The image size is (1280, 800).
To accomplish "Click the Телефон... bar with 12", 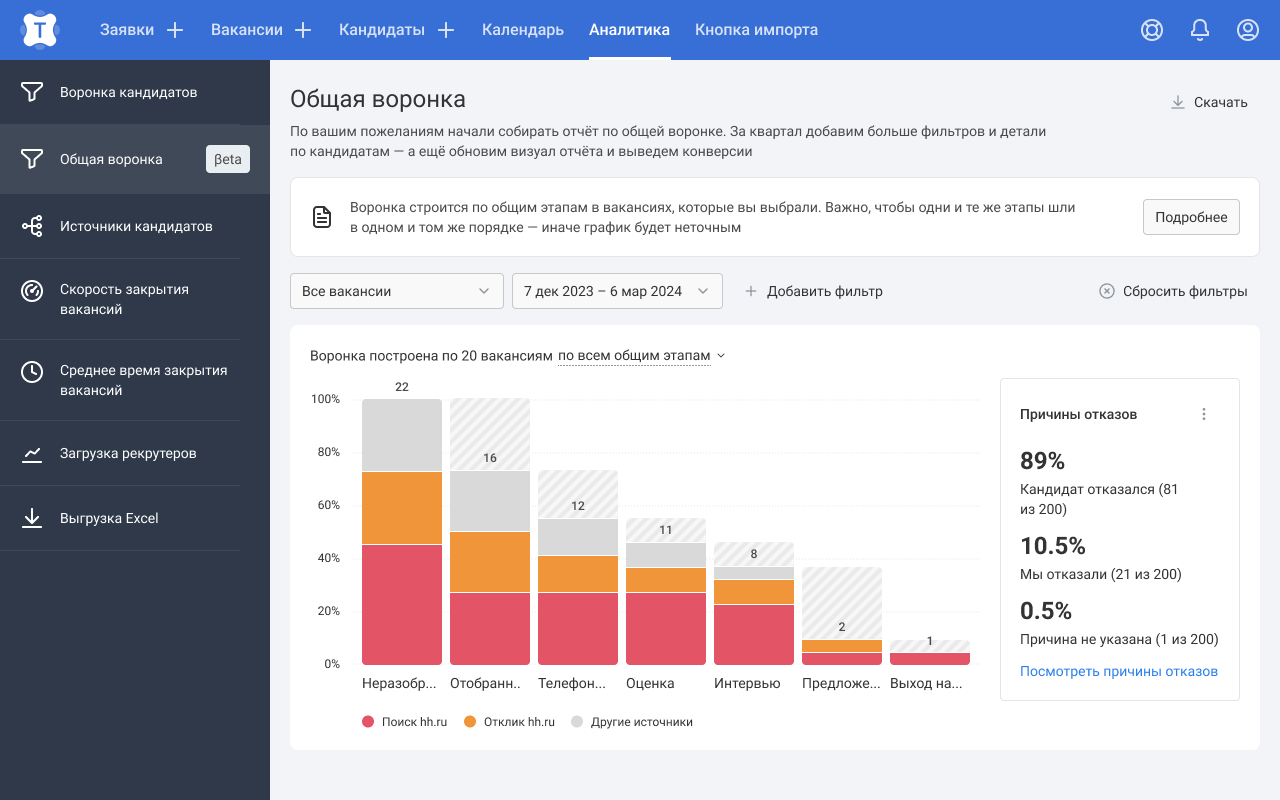I will [578, 567].
